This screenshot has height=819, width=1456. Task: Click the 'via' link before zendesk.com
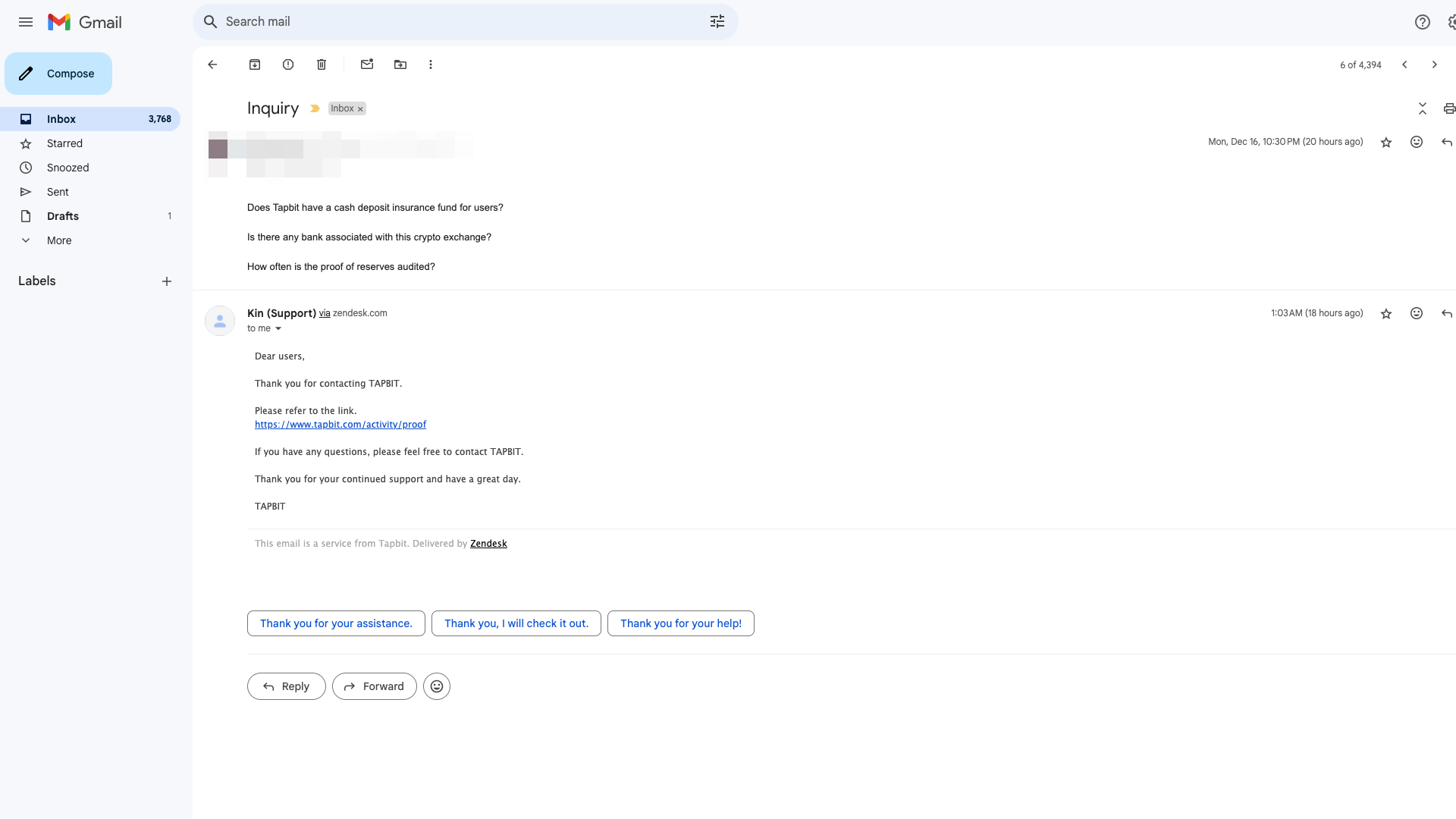(325, 313)
